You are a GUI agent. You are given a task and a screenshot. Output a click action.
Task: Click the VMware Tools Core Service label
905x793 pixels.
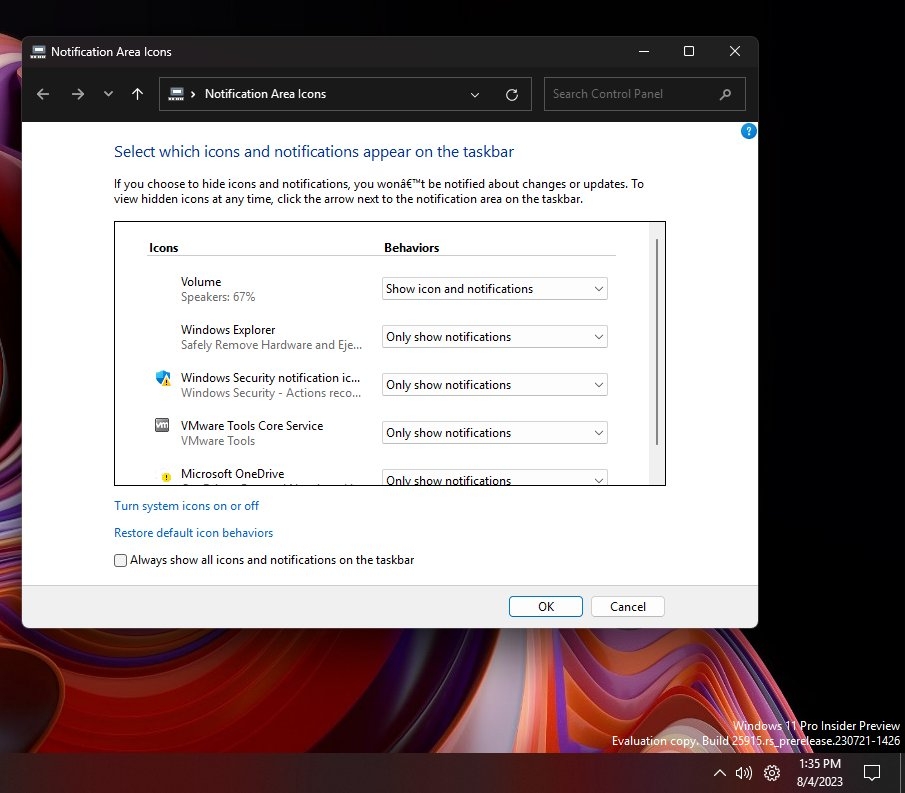[252, 425]
